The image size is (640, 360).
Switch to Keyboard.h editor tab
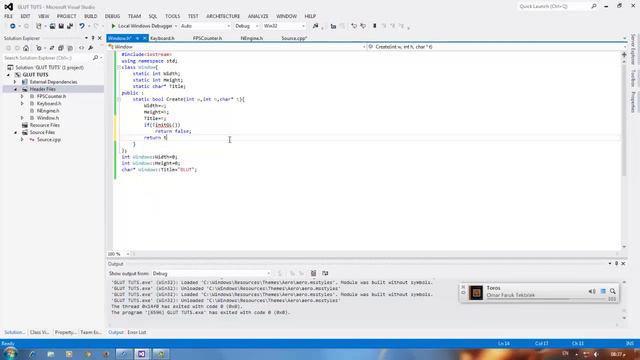point(162,38)
